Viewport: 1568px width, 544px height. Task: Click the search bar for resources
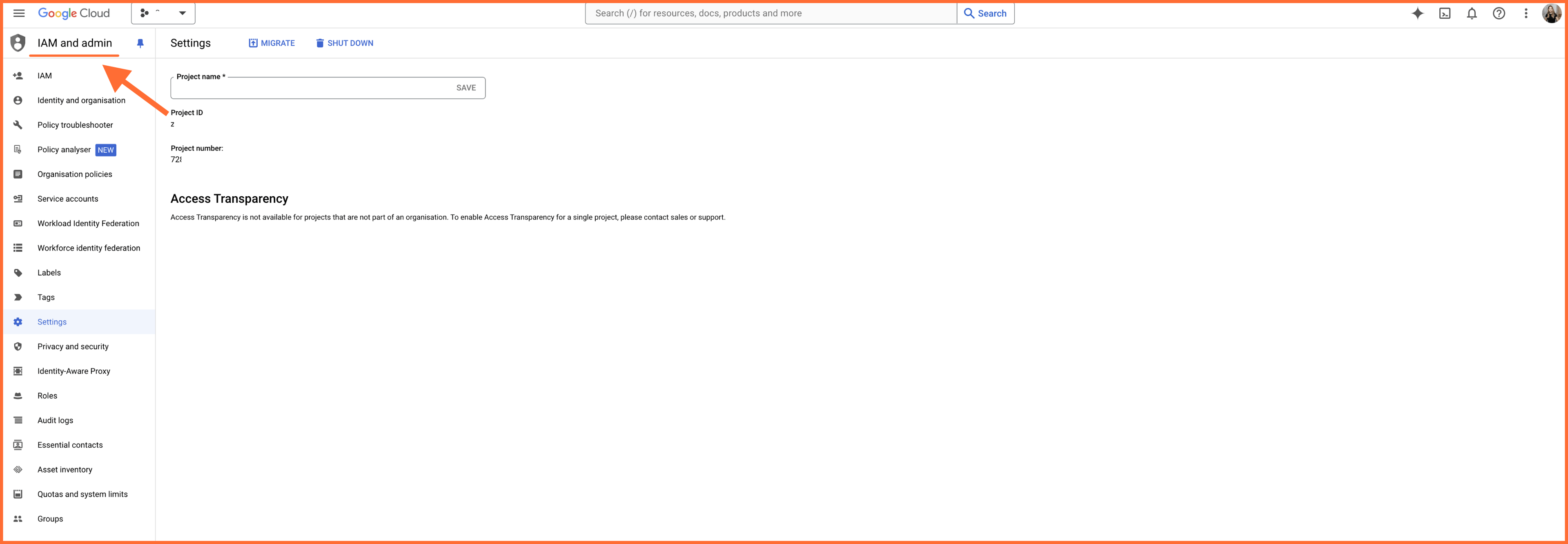(x=771, y=13)
